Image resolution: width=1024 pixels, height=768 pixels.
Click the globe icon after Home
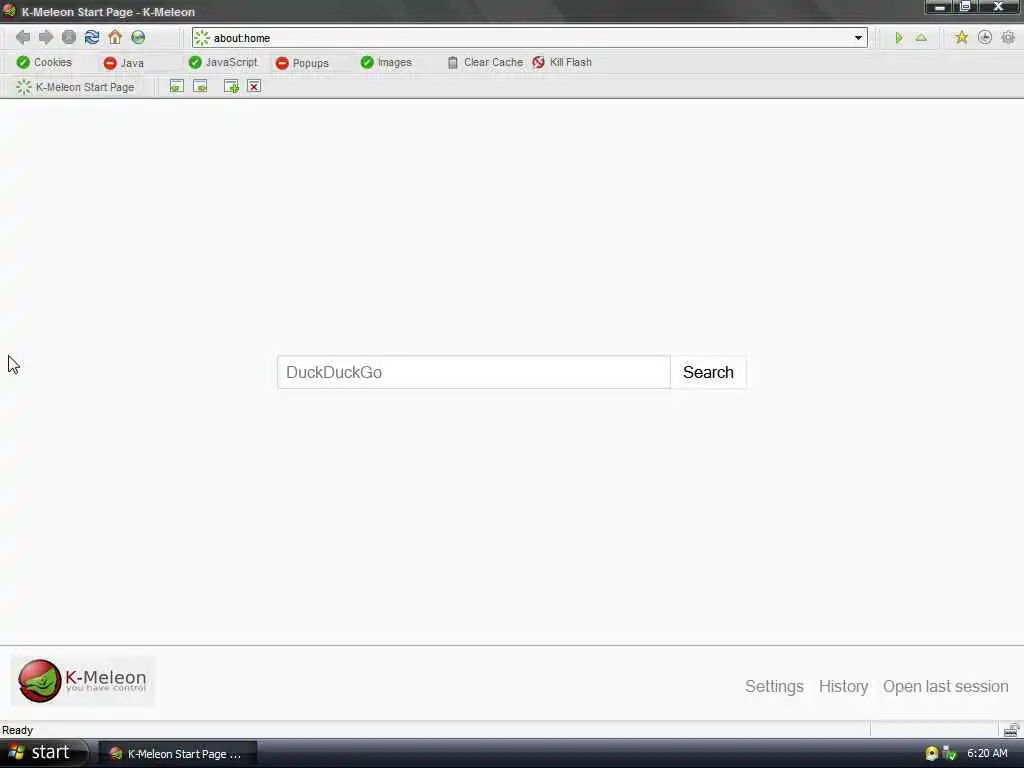coord(138,37)
